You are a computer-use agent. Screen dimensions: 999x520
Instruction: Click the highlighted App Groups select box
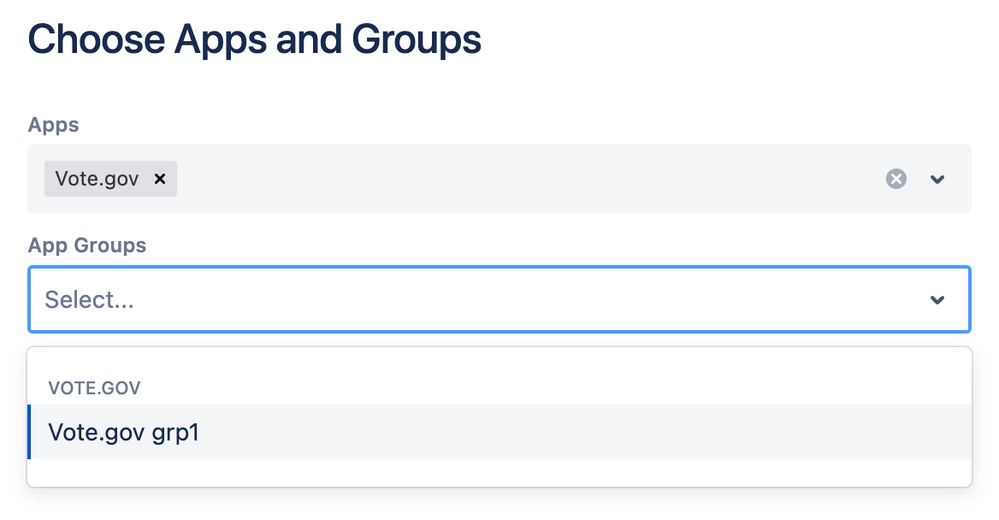pos(500,300)
